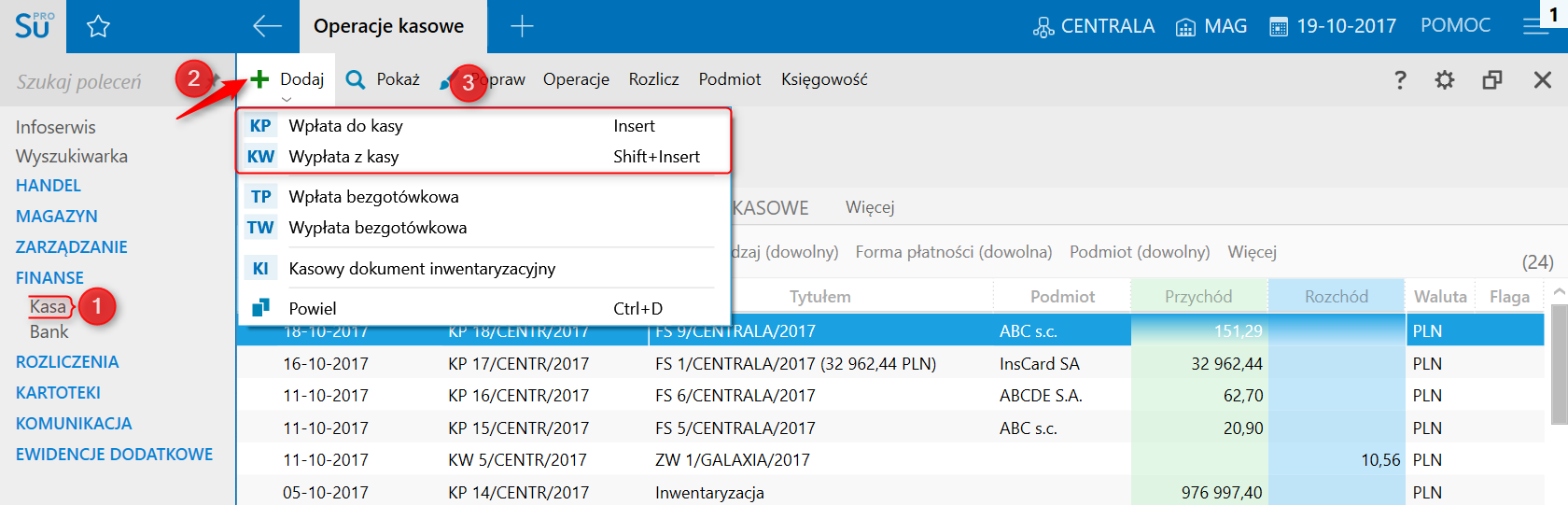
Task: Choose Kasowy dokument inwentaryzacyjny
Action: pyautogui.click(x=422, y=269)
